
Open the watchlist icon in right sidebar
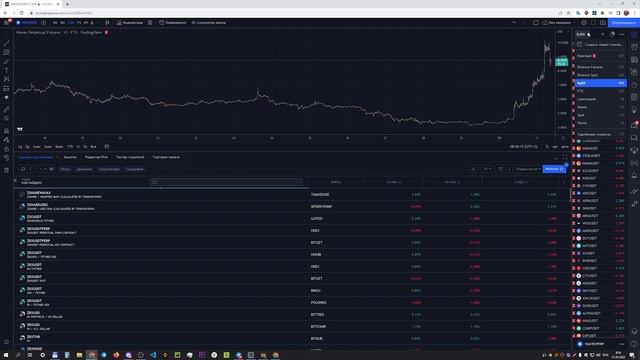[634, 35]
